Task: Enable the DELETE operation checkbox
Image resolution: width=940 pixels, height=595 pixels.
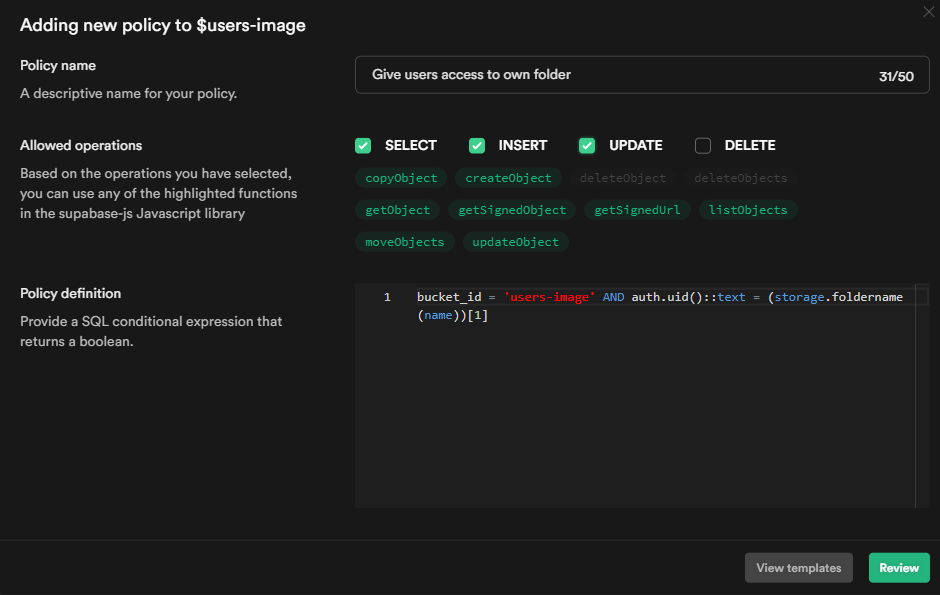Action: point(703,146)
